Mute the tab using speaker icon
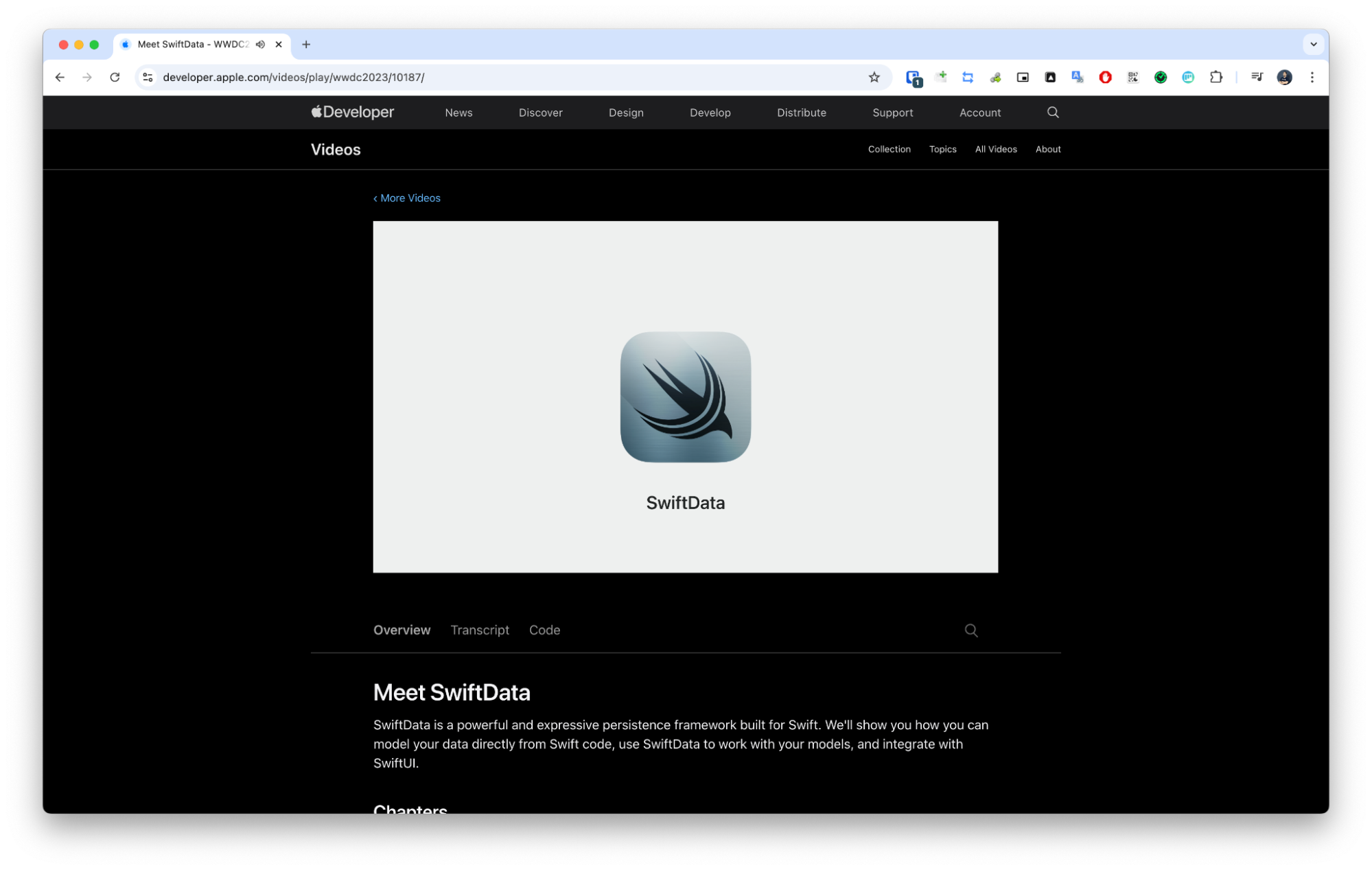Screen dimensions: 1372x870 (260, 45)
